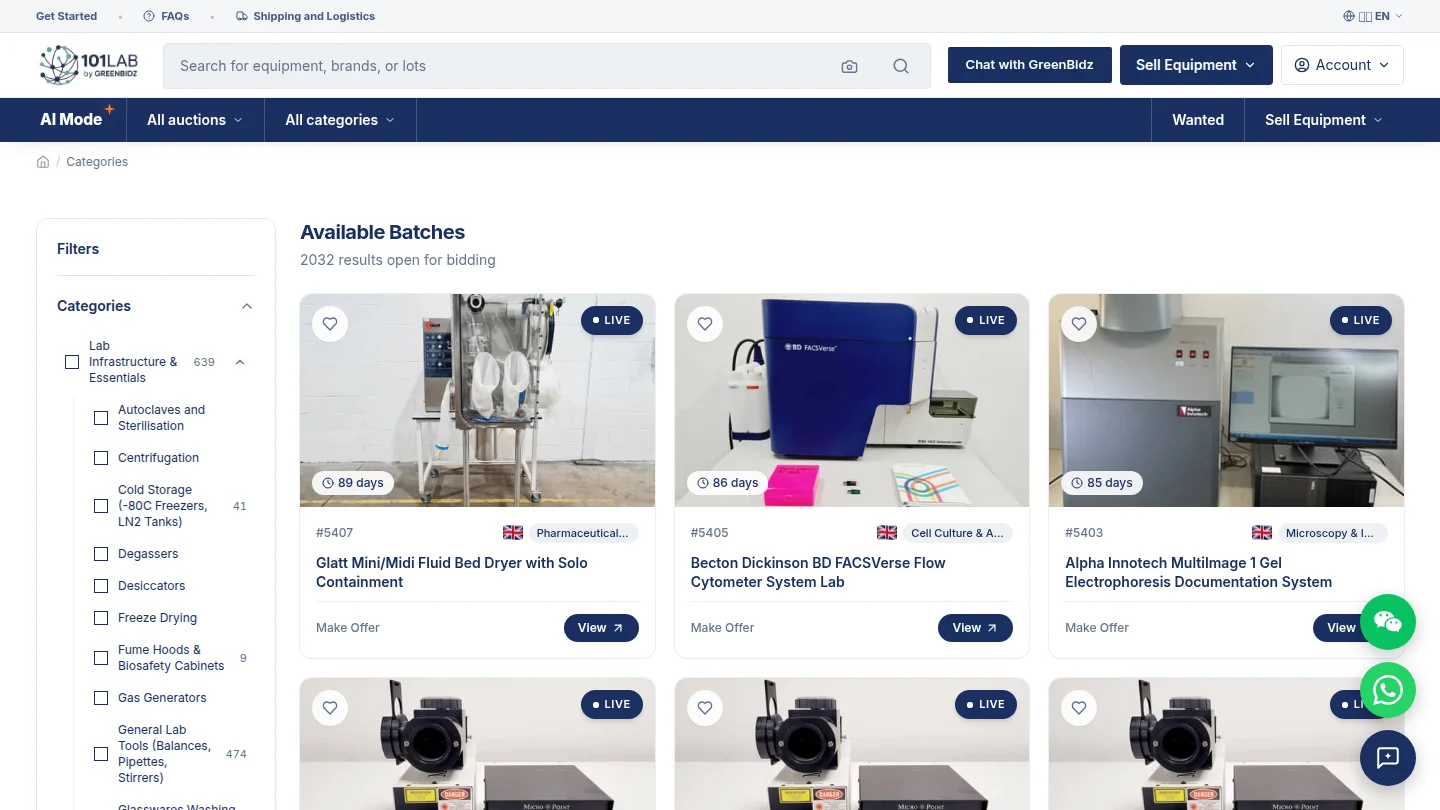Click the 101LAB logo

pyautogui.click(x=88, y=65)
